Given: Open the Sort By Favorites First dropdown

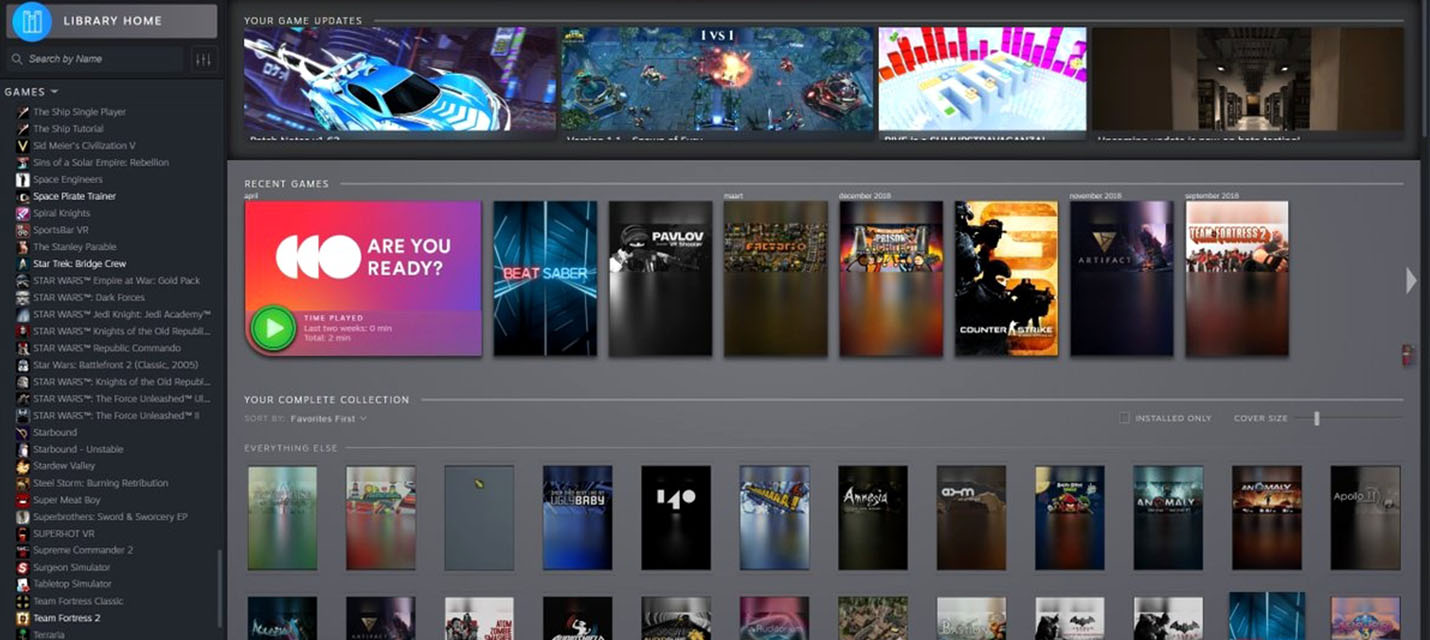Looking at the screenshot, I should pos(329,418).
